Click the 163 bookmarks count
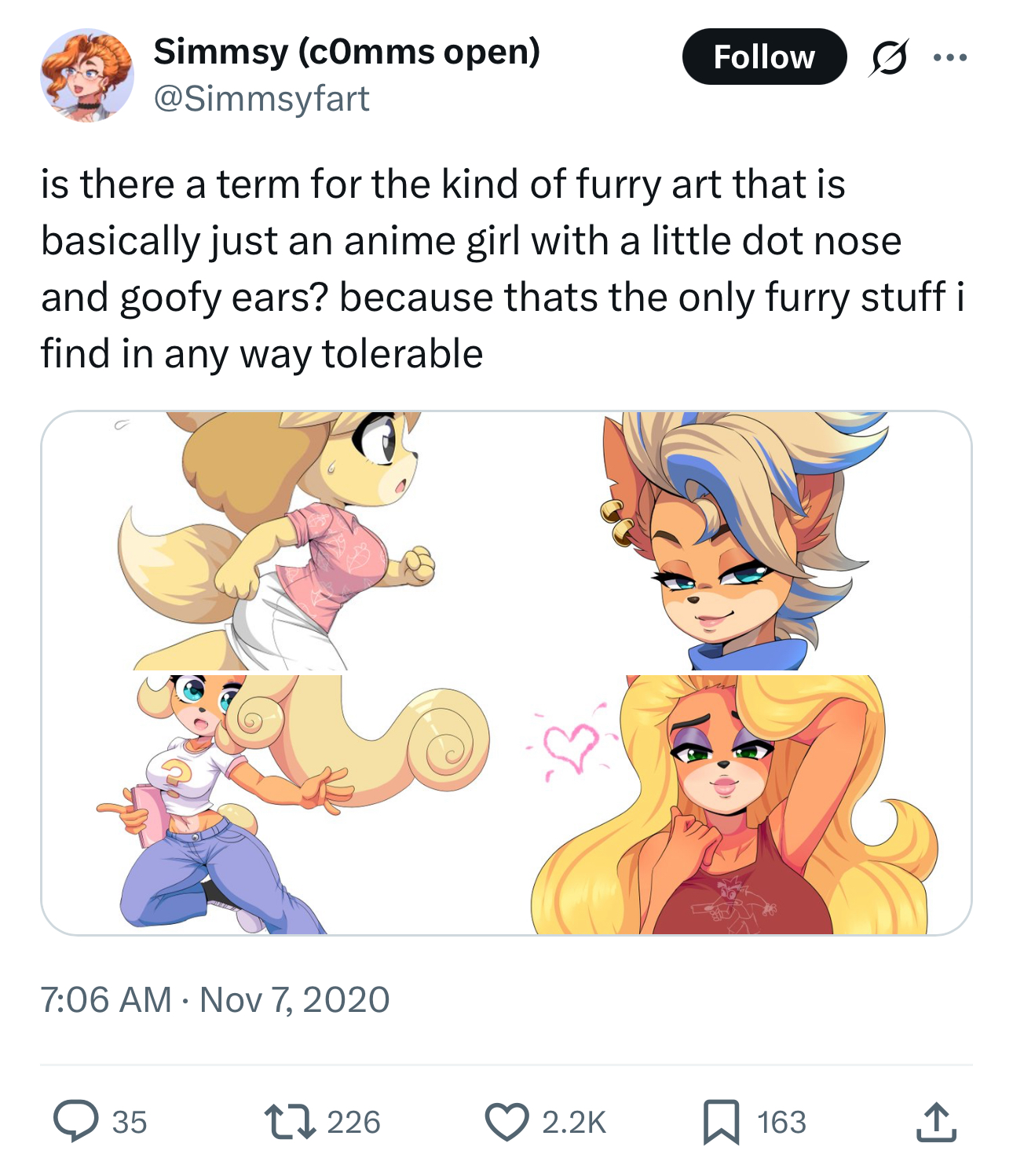The image size is (1013, 1176). (781, 1122)
